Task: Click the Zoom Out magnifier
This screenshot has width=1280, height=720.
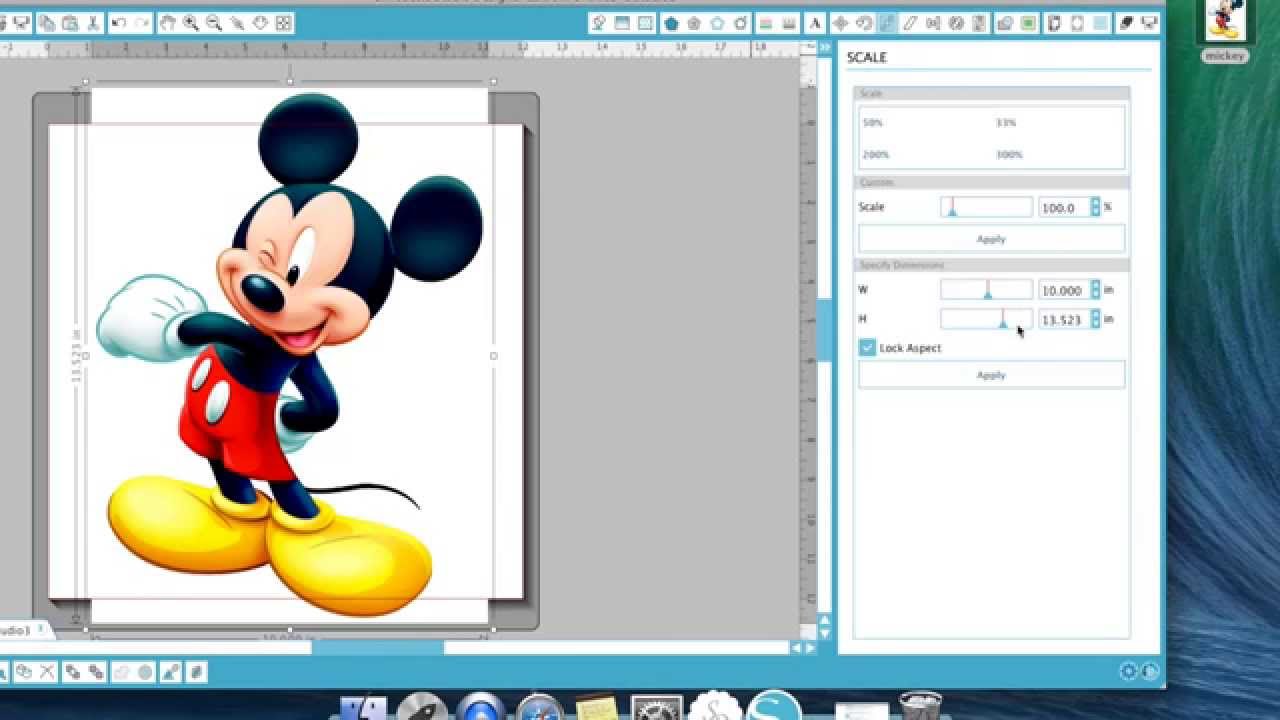Action: coord(214,22)
